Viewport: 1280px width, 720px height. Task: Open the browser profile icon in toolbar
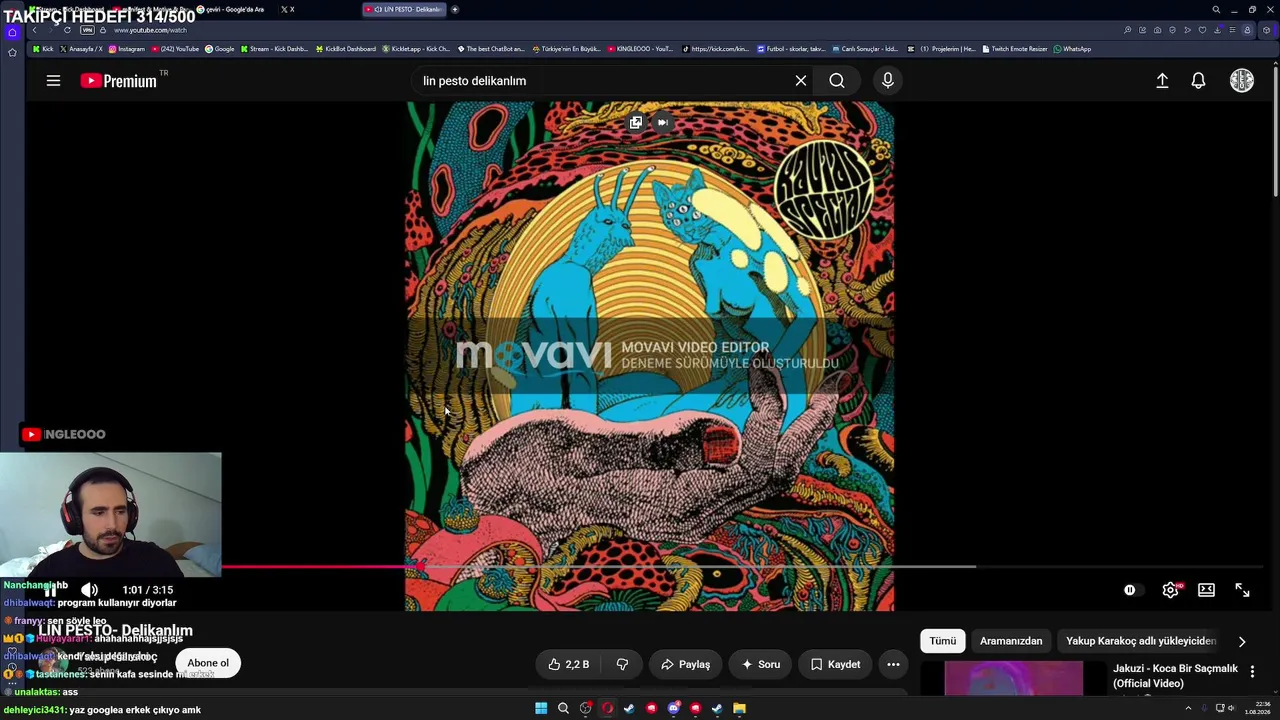click(1247, 30)
